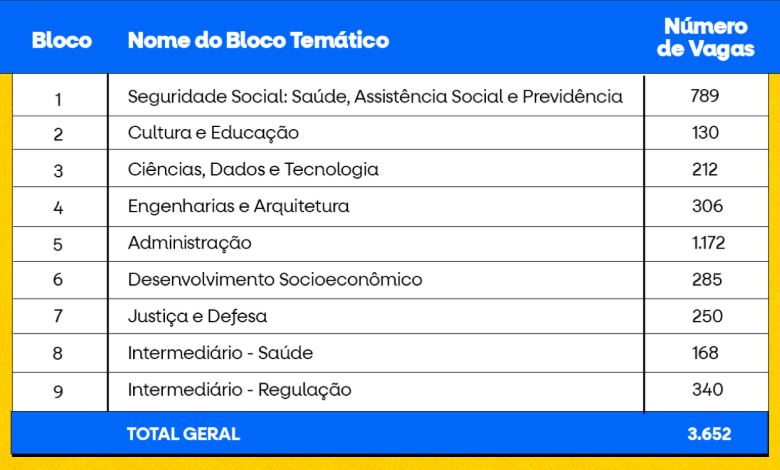The image size is (780, 470).
Task: Select the "Seguridade Social" row name
Action: tap(375, 97)
